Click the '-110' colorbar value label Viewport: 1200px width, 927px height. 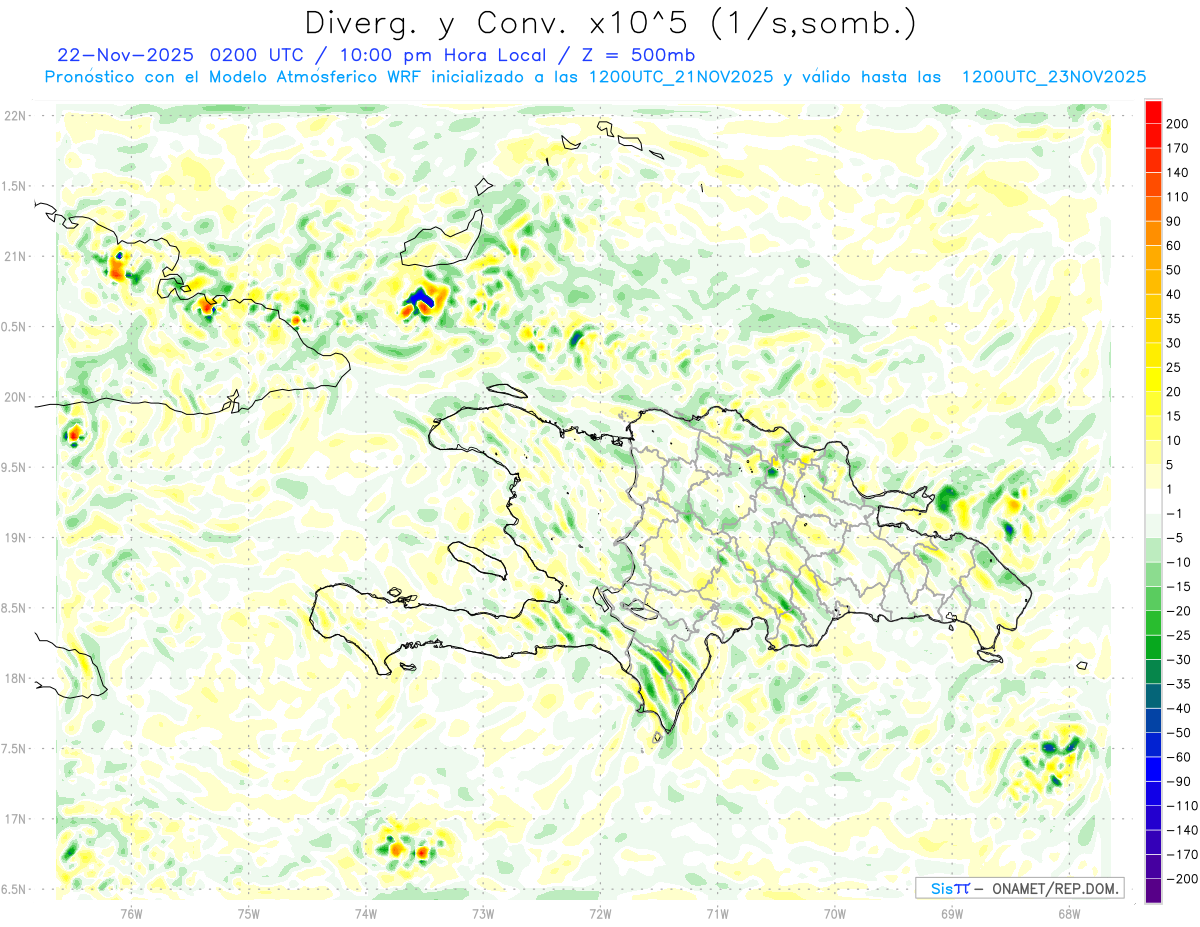(x=1181, y=805)
